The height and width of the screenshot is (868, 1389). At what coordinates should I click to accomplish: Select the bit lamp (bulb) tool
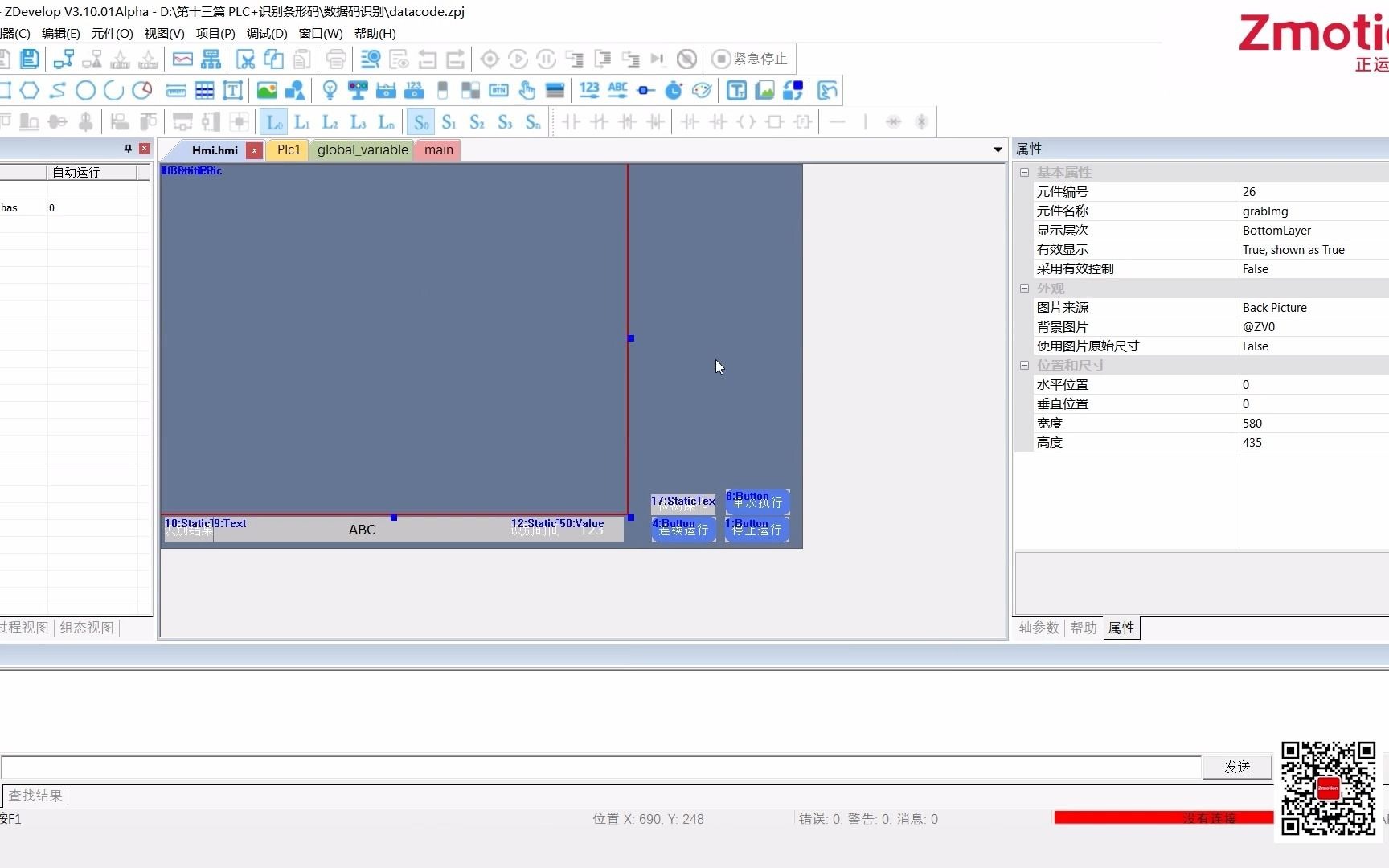(330, 90)
